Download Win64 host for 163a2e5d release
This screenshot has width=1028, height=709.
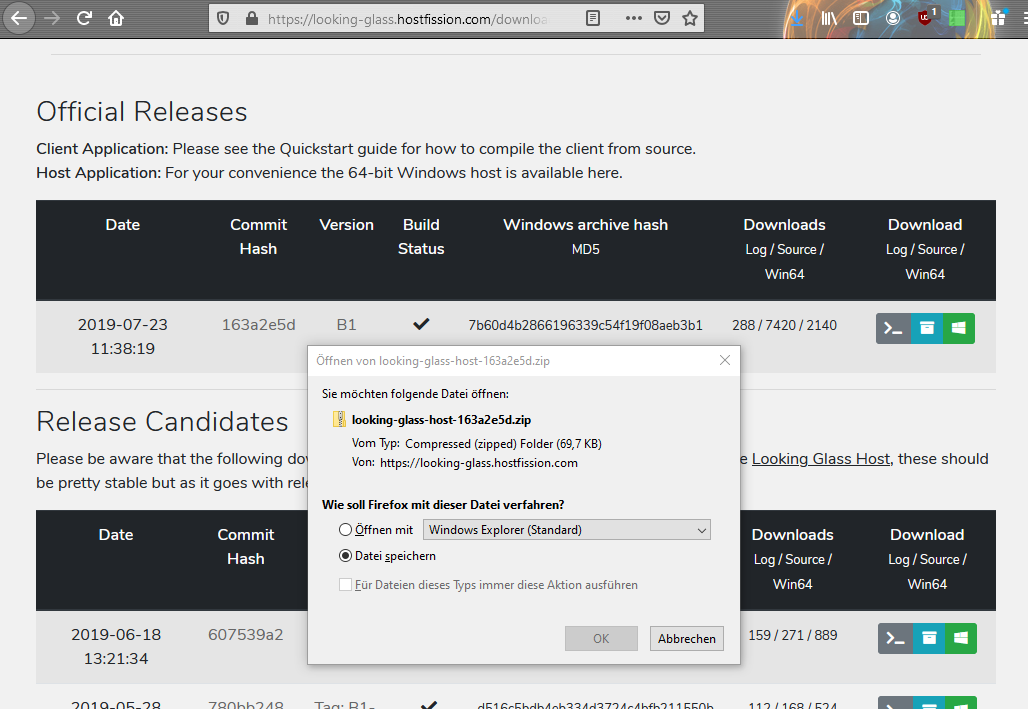tap(959, 329)
